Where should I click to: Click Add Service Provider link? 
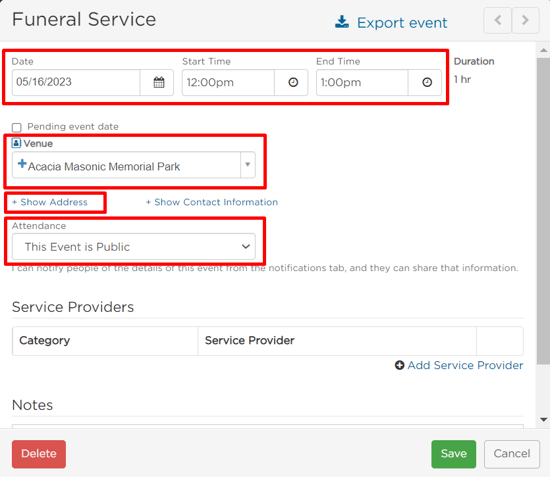click(x=465, y=365)
